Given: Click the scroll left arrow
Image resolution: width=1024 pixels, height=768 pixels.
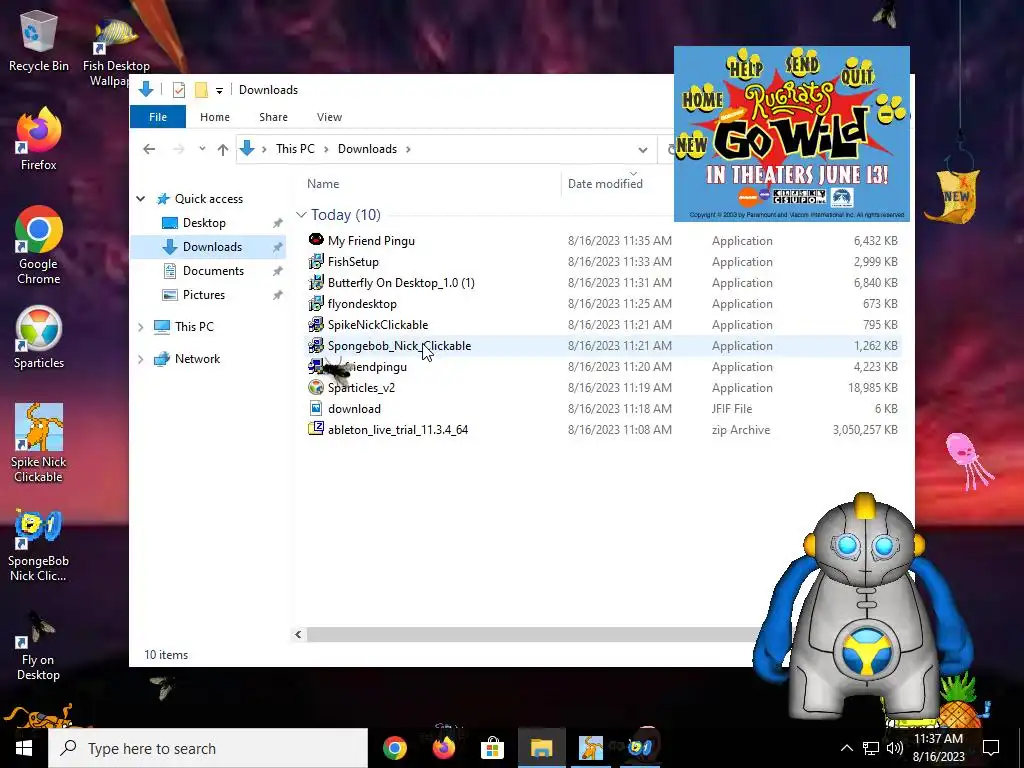Looking at the screenshot, I should tap(298, 634).
